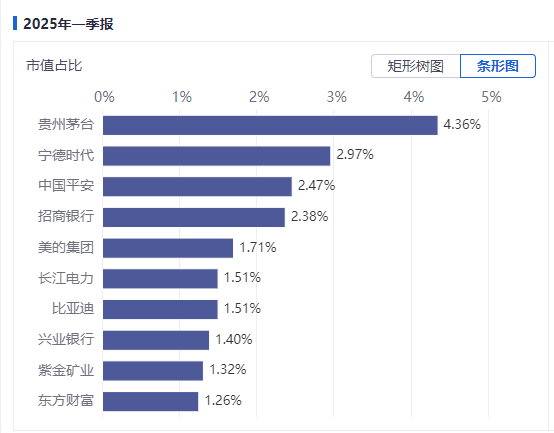Click the 宁德时代 bar at 2.97%
The width and height of the screenshot is (554, 433).
click(x=217, y=156)
